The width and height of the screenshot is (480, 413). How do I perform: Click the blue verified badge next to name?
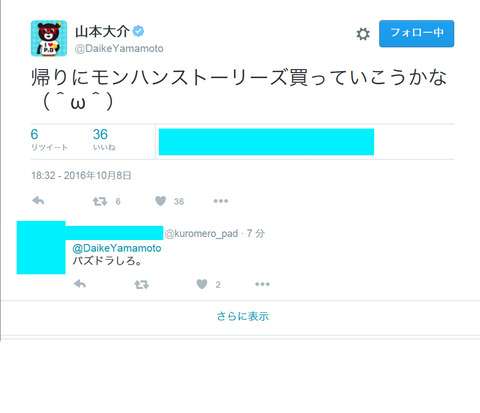[138, 31]
